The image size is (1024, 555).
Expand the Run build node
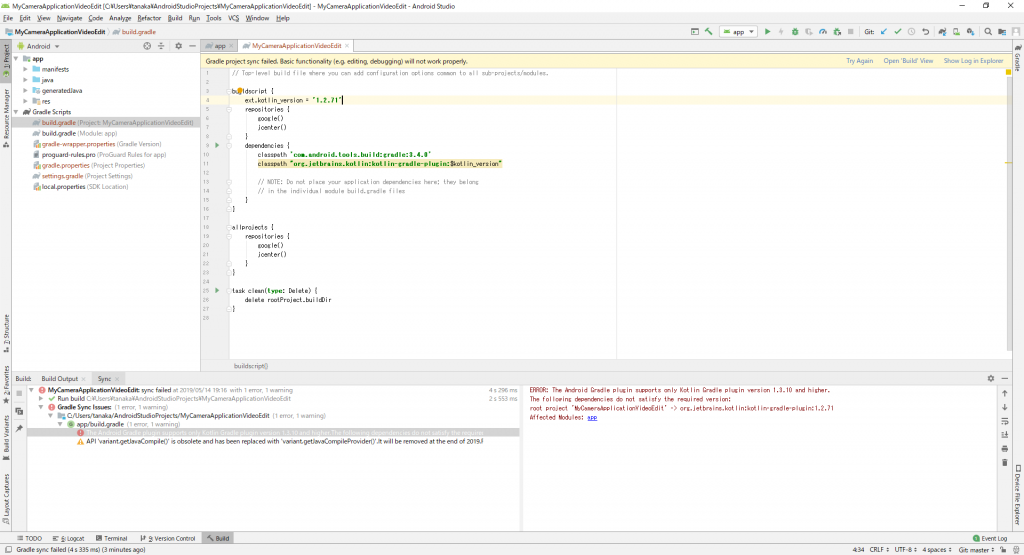click(41, 398)
